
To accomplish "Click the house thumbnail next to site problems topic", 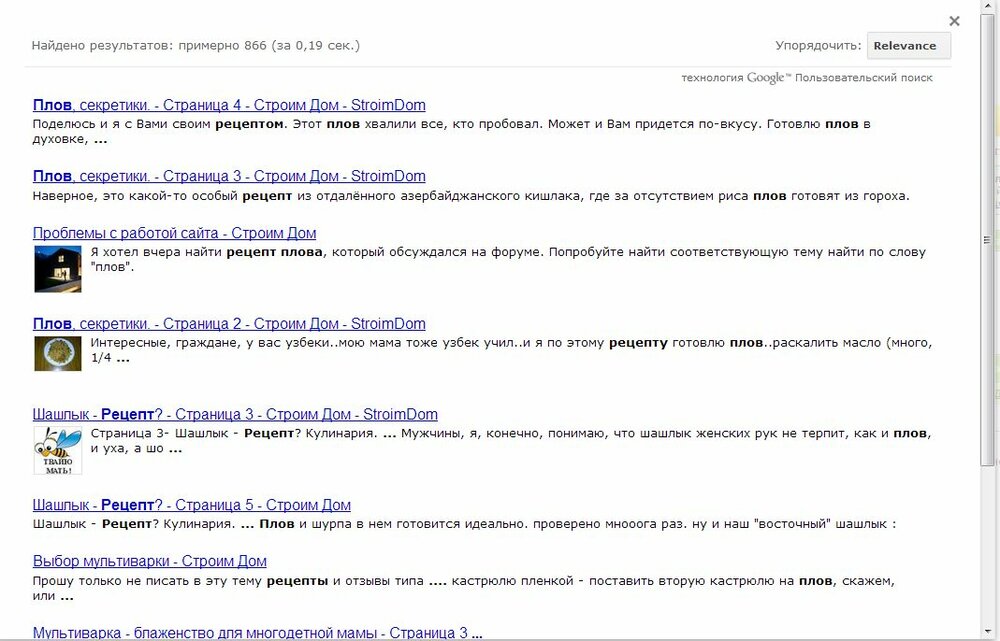I will click(57, 268).
